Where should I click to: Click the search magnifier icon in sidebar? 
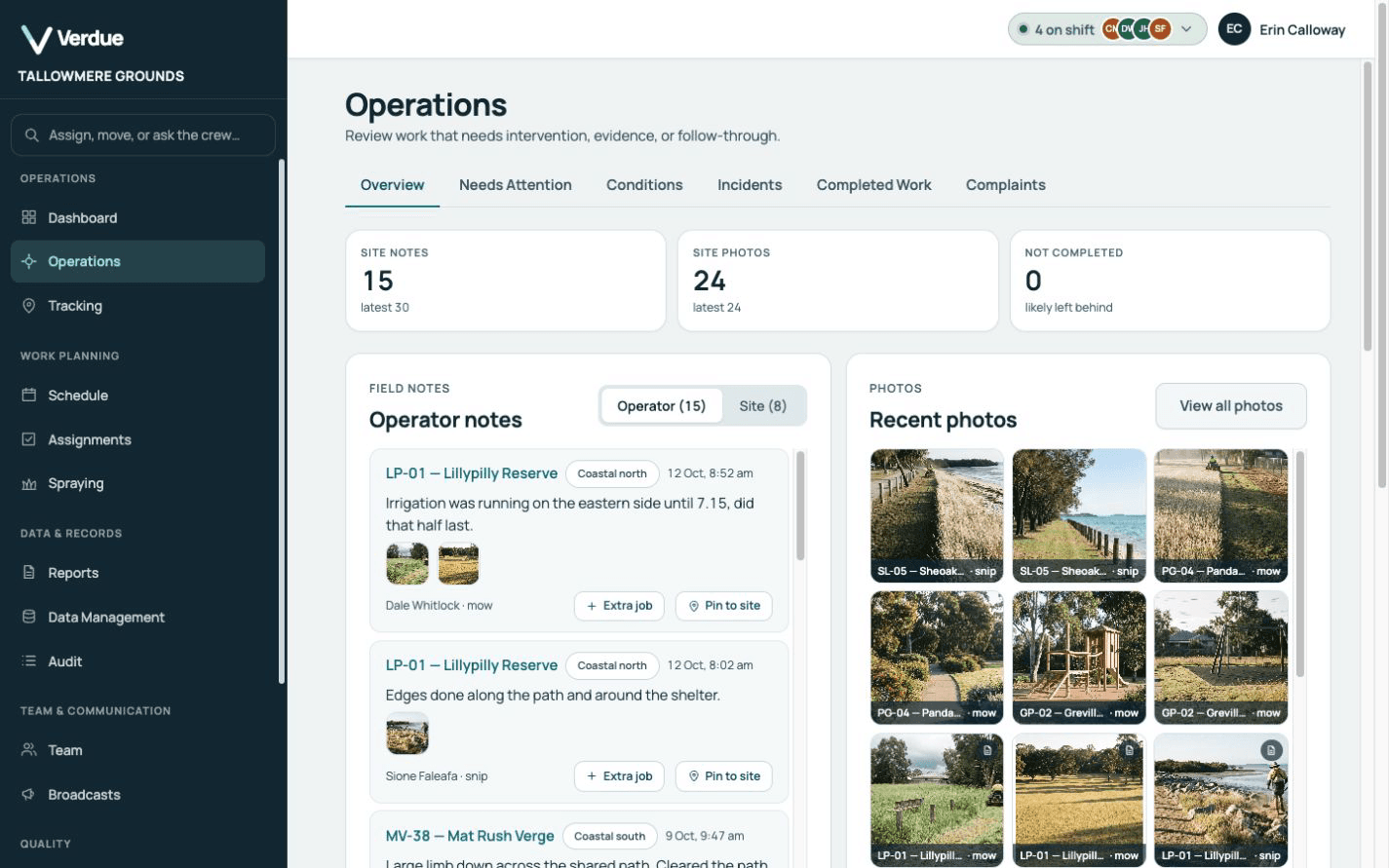(x=32, y=134)
